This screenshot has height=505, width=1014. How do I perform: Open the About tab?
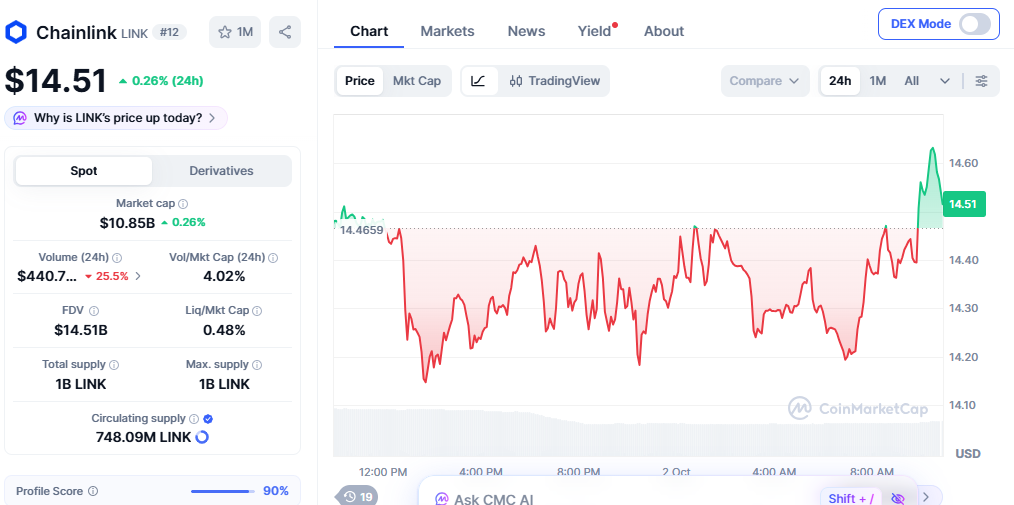pyautogui.click(x=664, y=31)
